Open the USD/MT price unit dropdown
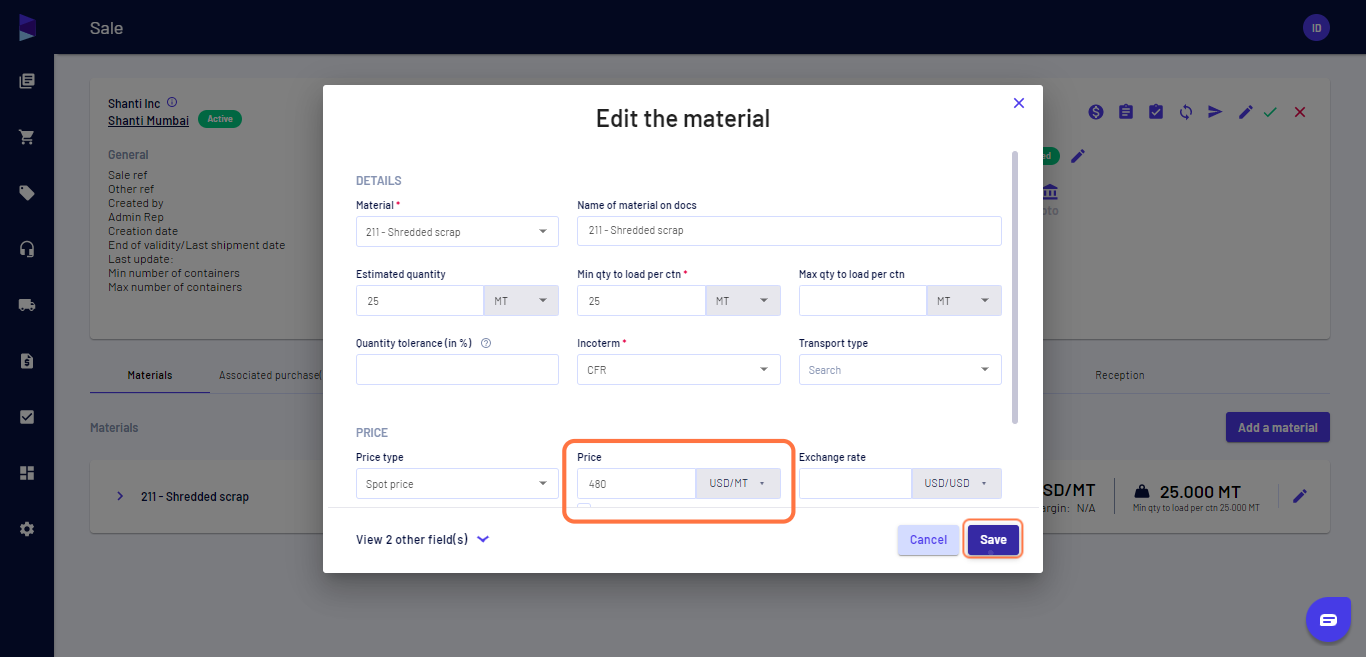 tap(738, 484)
